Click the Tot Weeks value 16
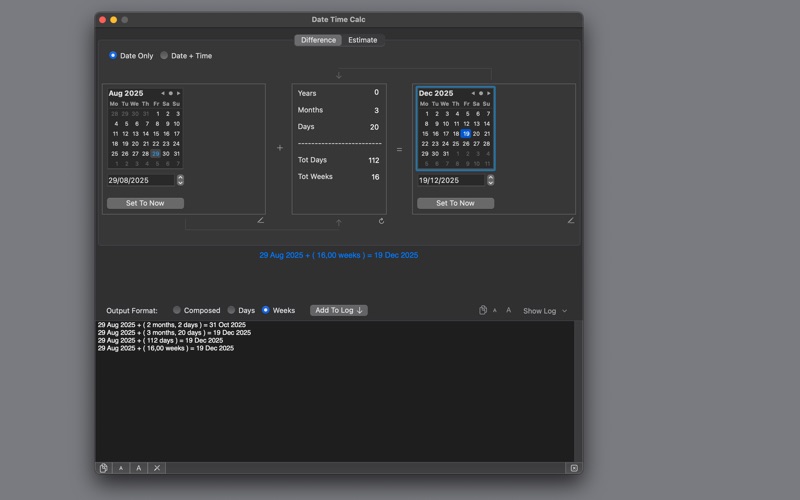The height and width of the screenshot is (500, 800). pyautogui.click(x=376, y=177)
